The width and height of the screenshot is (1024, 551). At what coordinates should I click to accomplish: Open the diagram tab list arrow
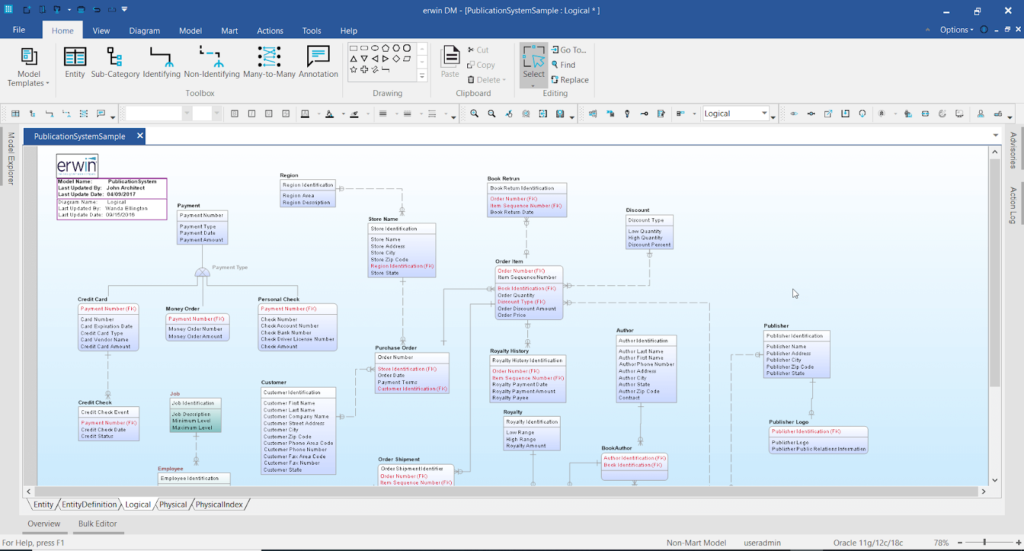pyautogui.click(x=995, y=136)
